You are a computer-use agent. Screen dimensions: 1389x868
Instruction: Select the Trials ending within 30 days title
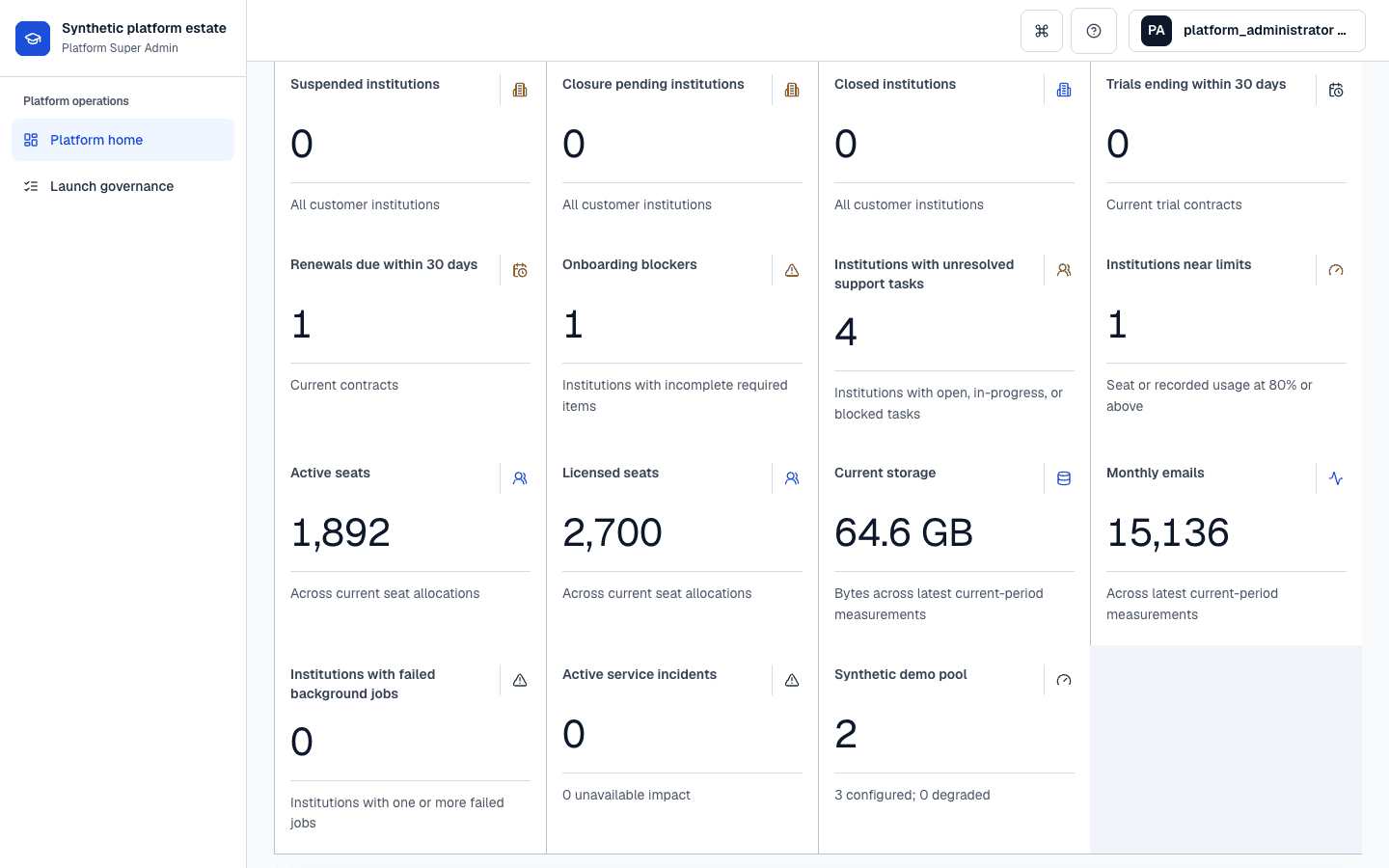pos(1196,84)
